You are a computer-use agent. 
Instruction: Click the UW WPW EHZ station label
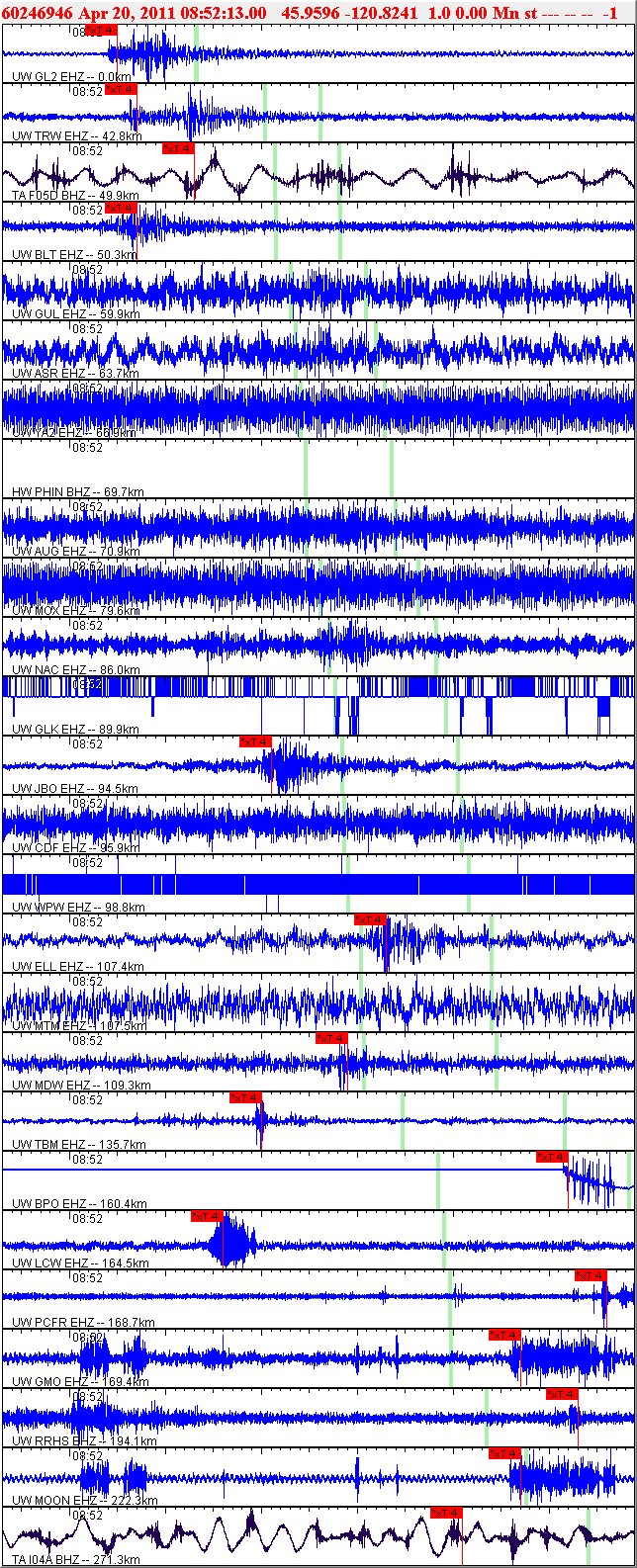(x=78, y=908)
